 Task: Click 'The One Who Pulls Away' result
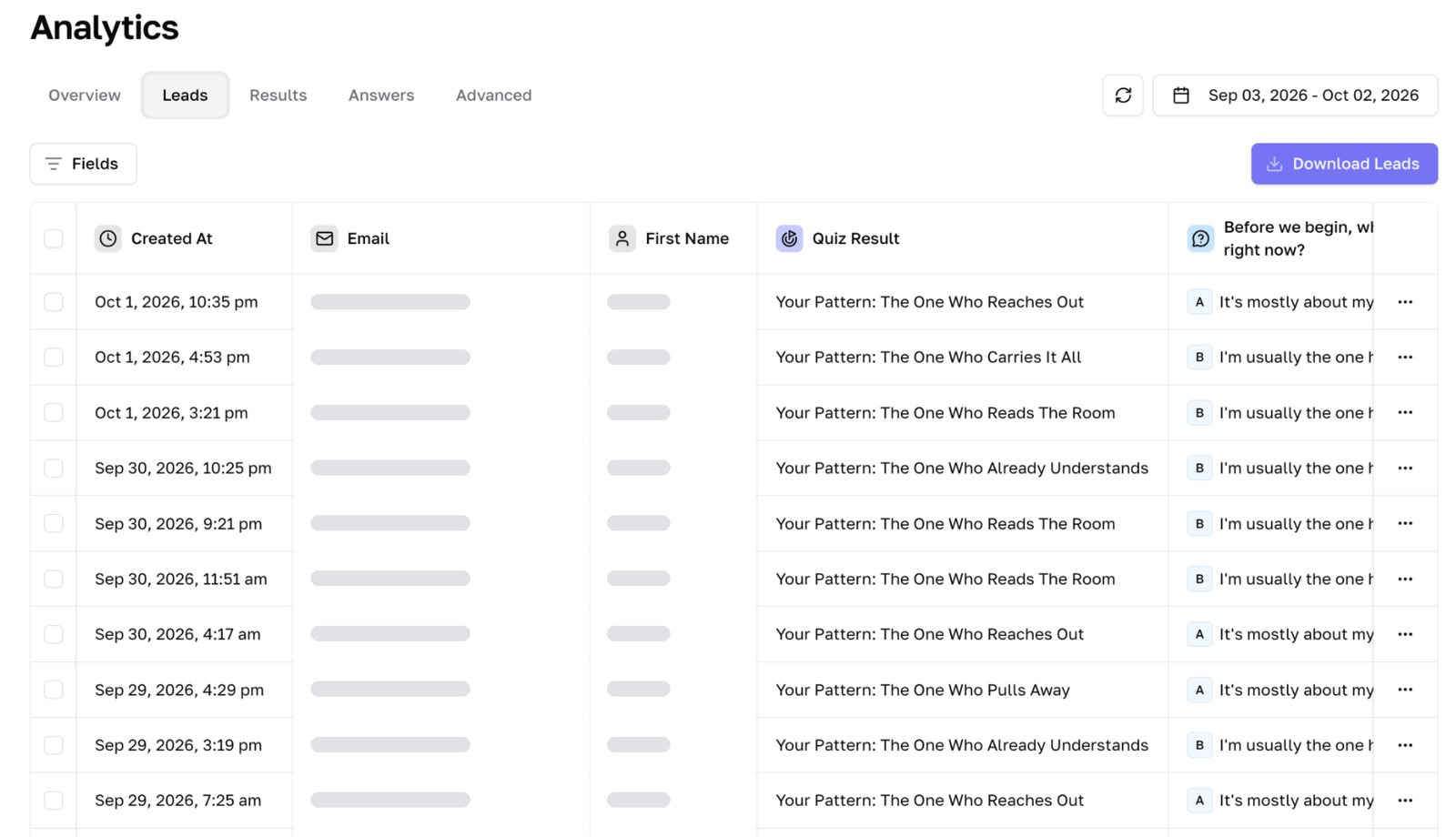[x=923, y=690]
